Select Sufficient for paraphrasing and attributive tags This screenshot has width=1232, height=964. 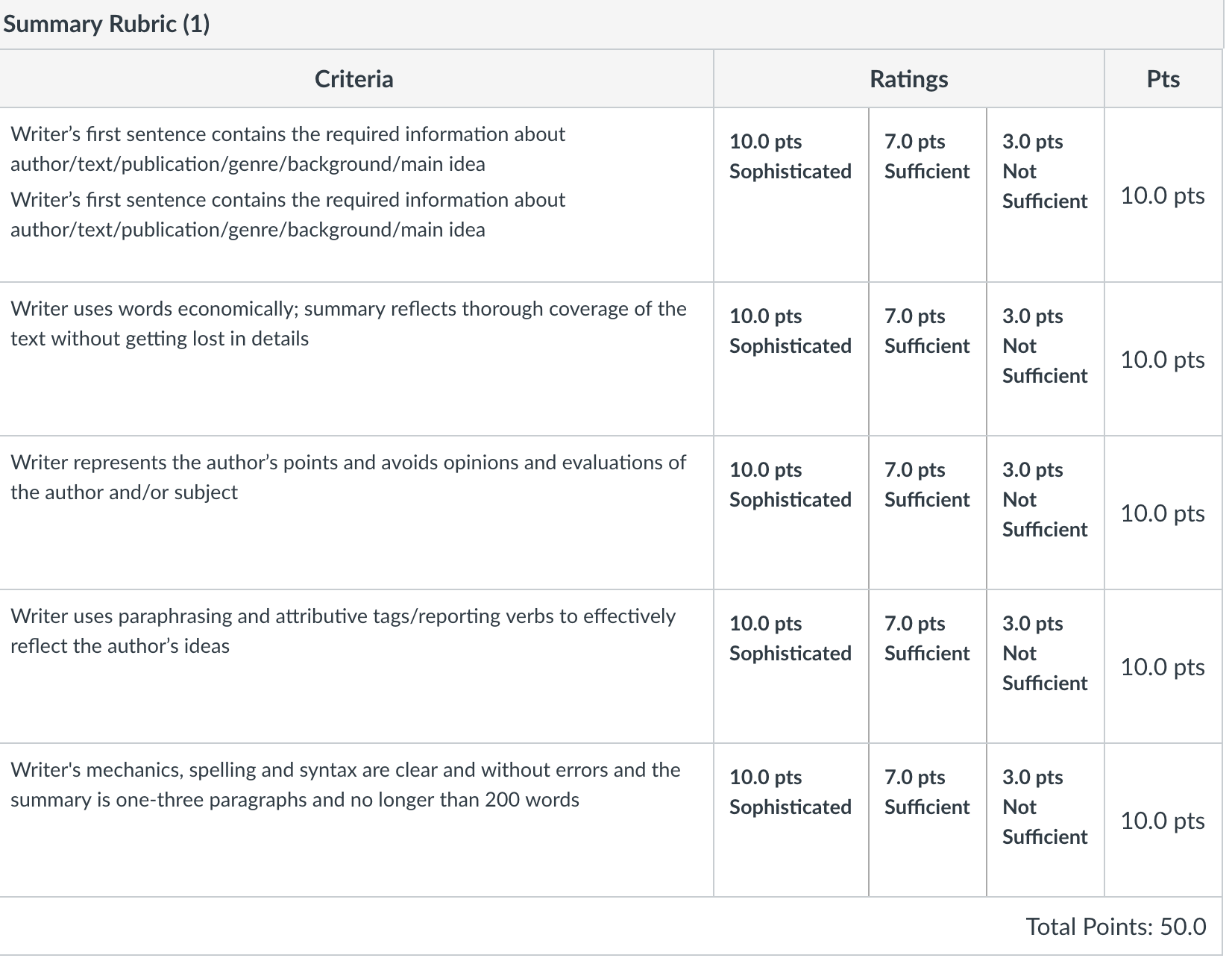[x=927, y=666]
